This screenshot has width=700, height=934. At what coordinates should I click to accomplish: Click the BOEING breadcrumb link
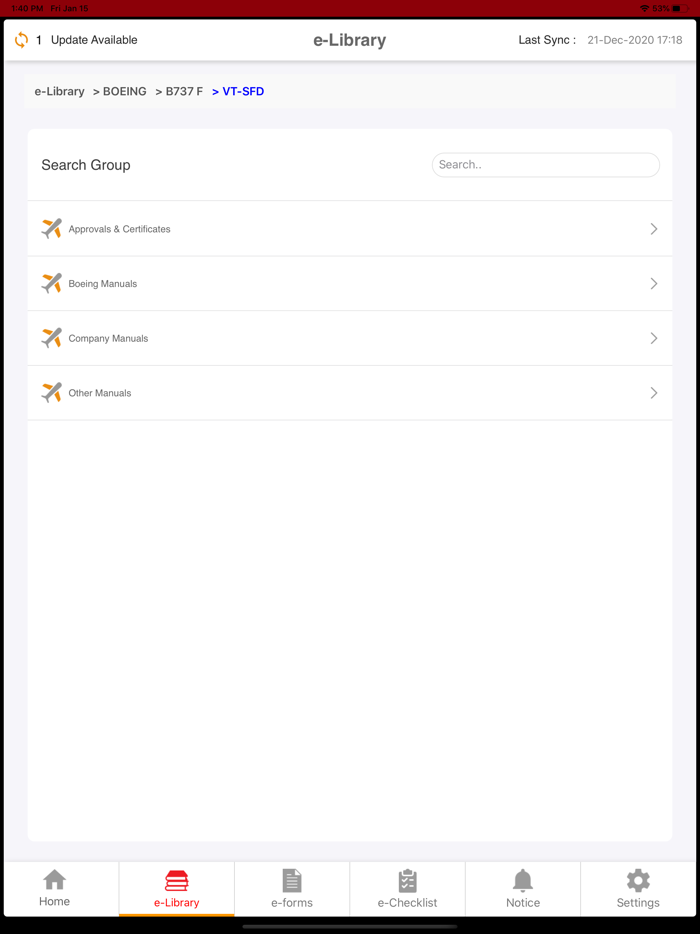pos(124,91)
